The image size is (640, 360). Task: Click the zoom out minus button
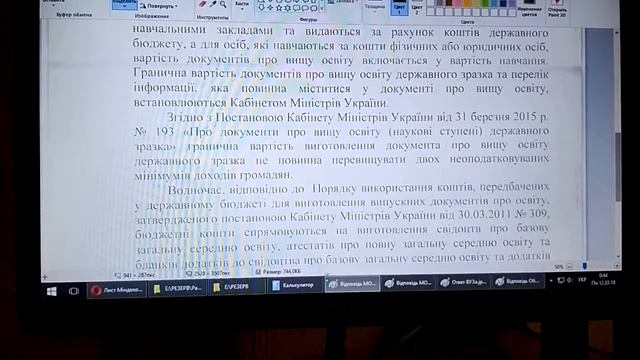569,267
